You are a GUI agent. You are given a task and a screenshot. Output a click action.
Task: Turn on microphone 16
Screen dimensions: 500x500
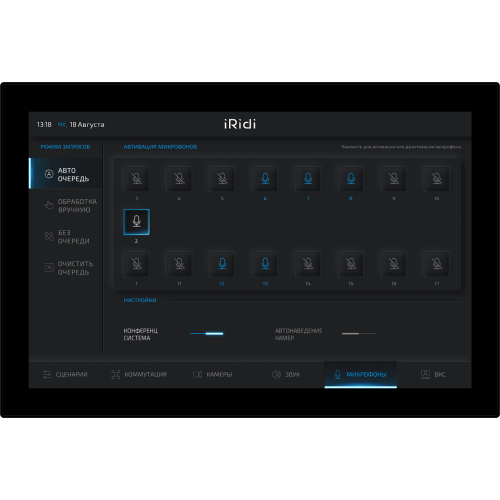394,264
